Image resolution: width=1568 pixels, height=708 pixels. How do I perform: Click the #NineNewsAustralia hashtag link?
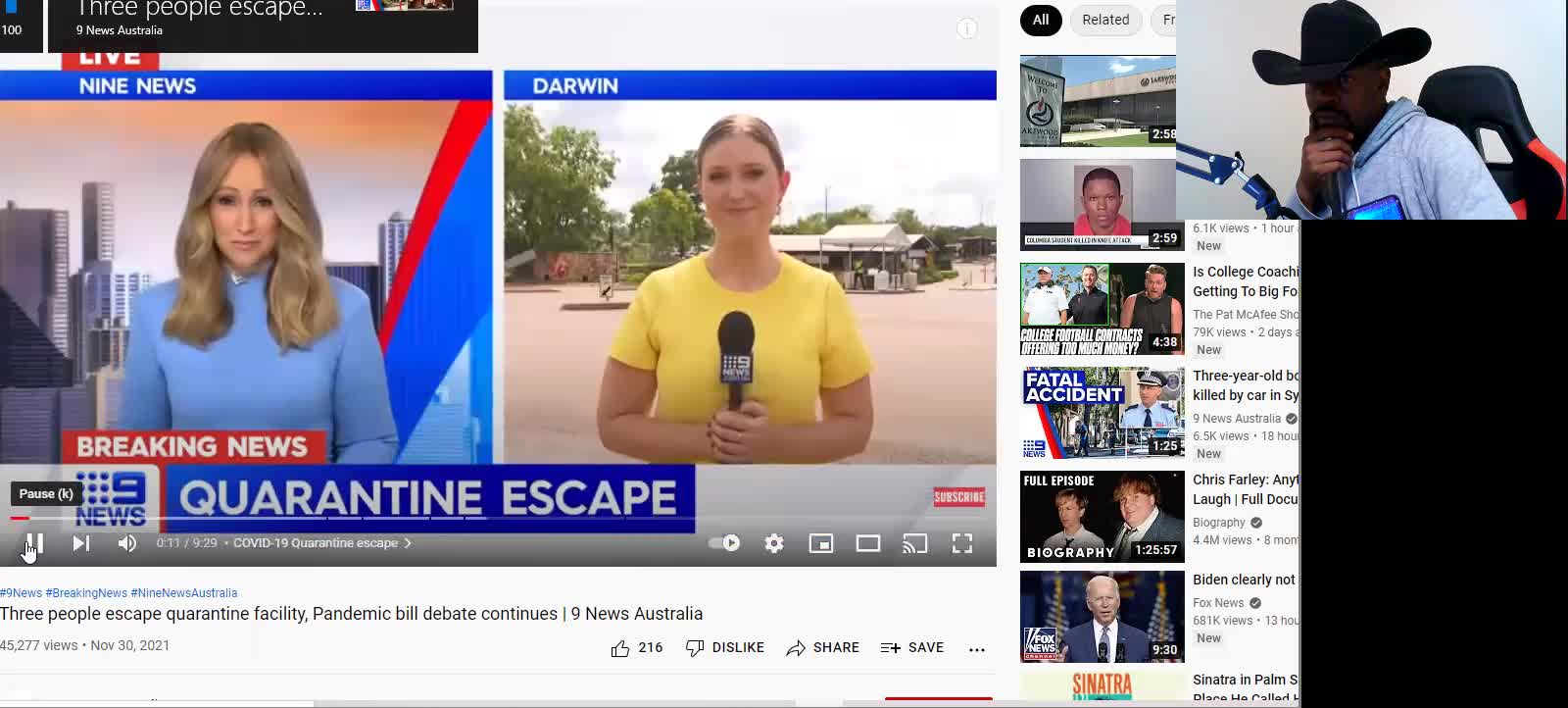point(184,593)
